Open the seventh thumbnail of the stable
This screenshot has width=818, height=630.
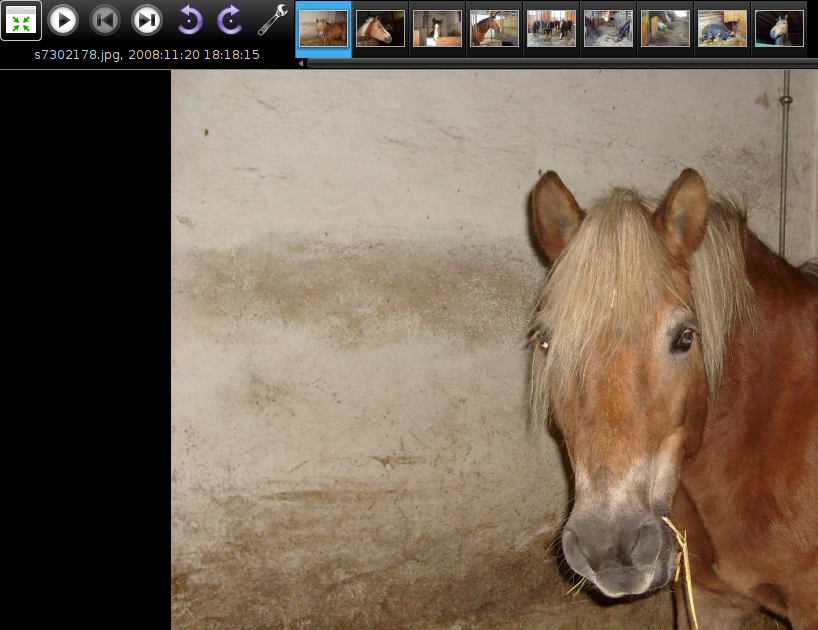point(665,29)
